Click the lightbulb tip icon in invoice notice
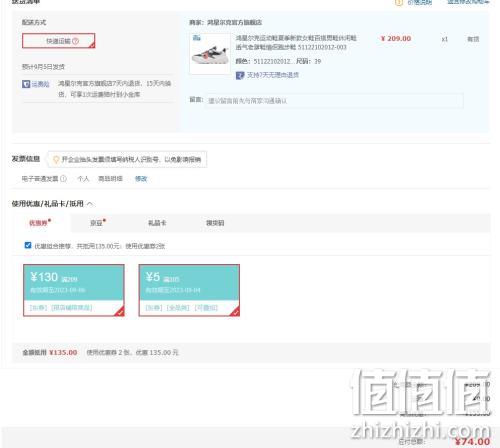Viewport: 500px width, 448px height. 56,159
